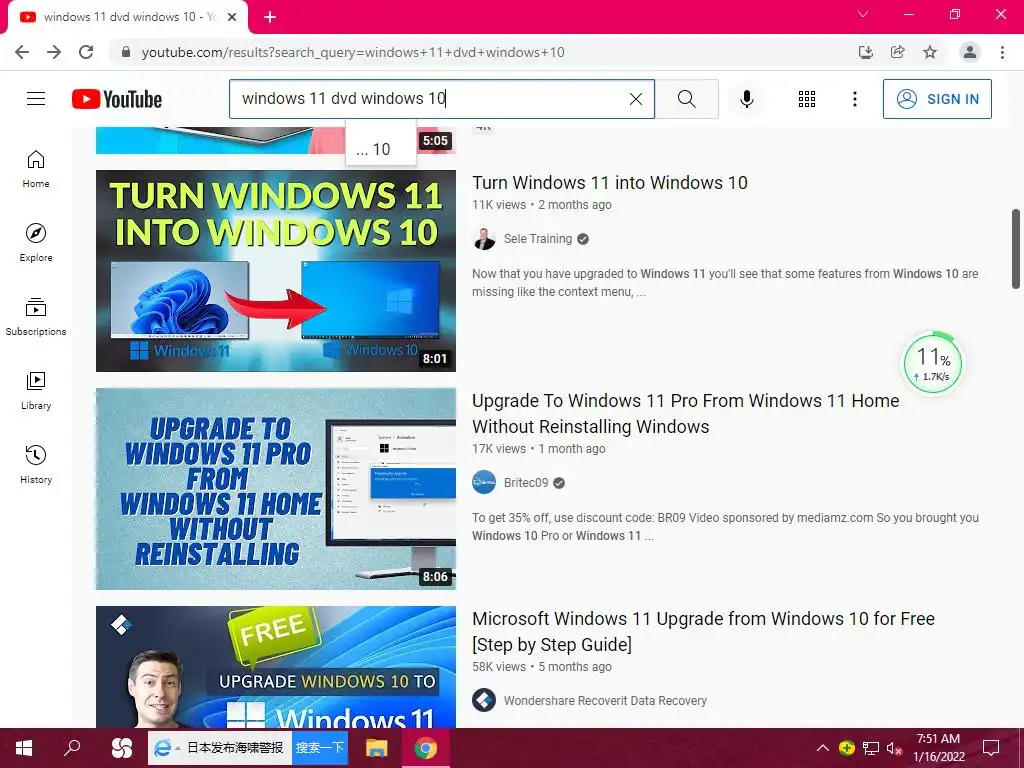Open Subscriptions in sidebar
This screenshot has height=768, width=1024.
pyautogui.click(x=36, y=317)
